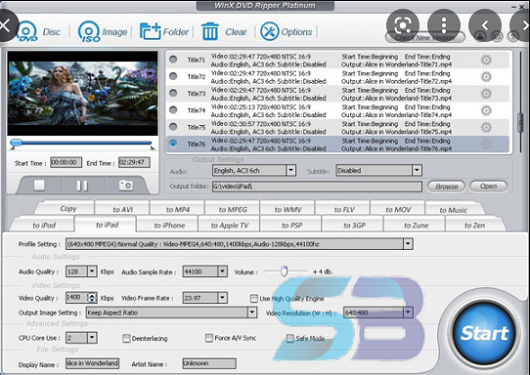
Task: Select the Title71 radio button
Action: click(173, 59)
